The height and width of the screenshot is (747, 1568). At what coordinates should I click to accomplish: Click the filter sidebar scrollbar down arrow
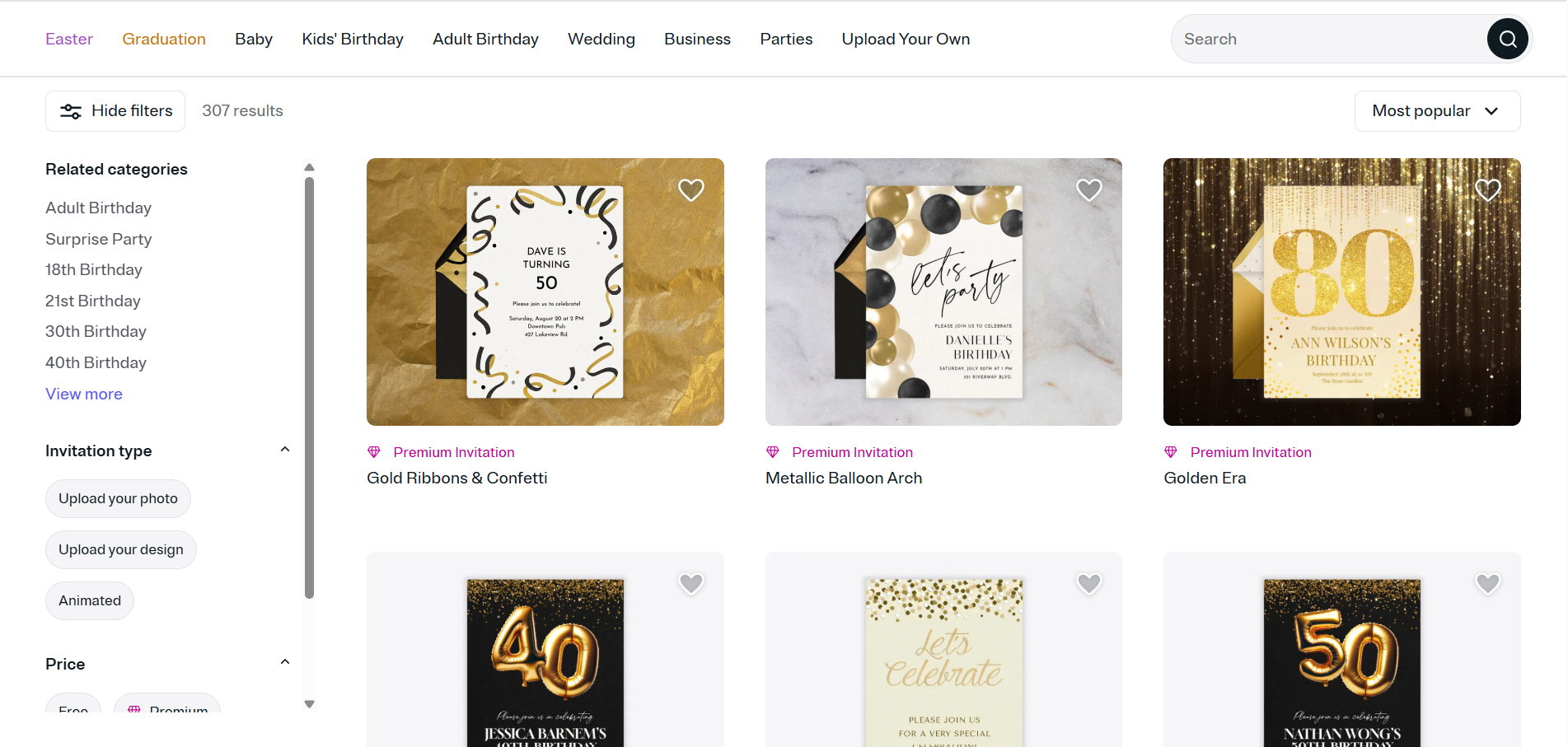(310, 704)
